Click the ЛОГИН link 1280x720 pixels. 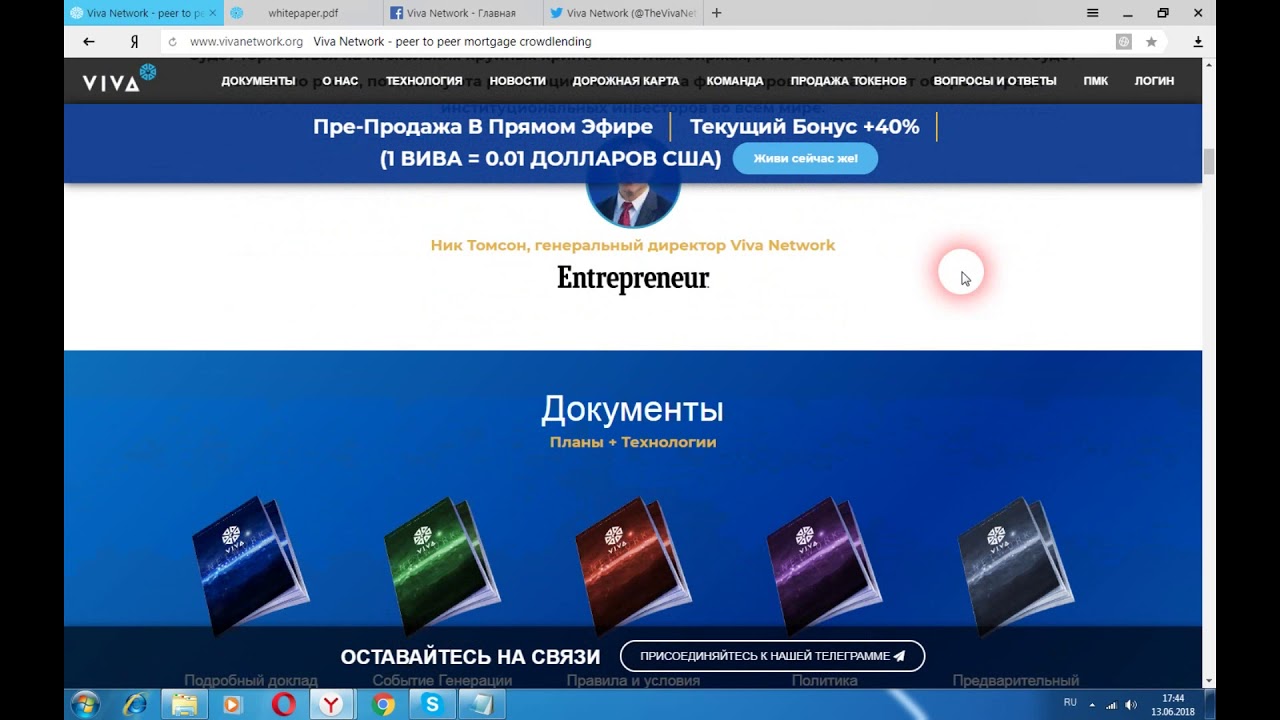(1154, 81)
